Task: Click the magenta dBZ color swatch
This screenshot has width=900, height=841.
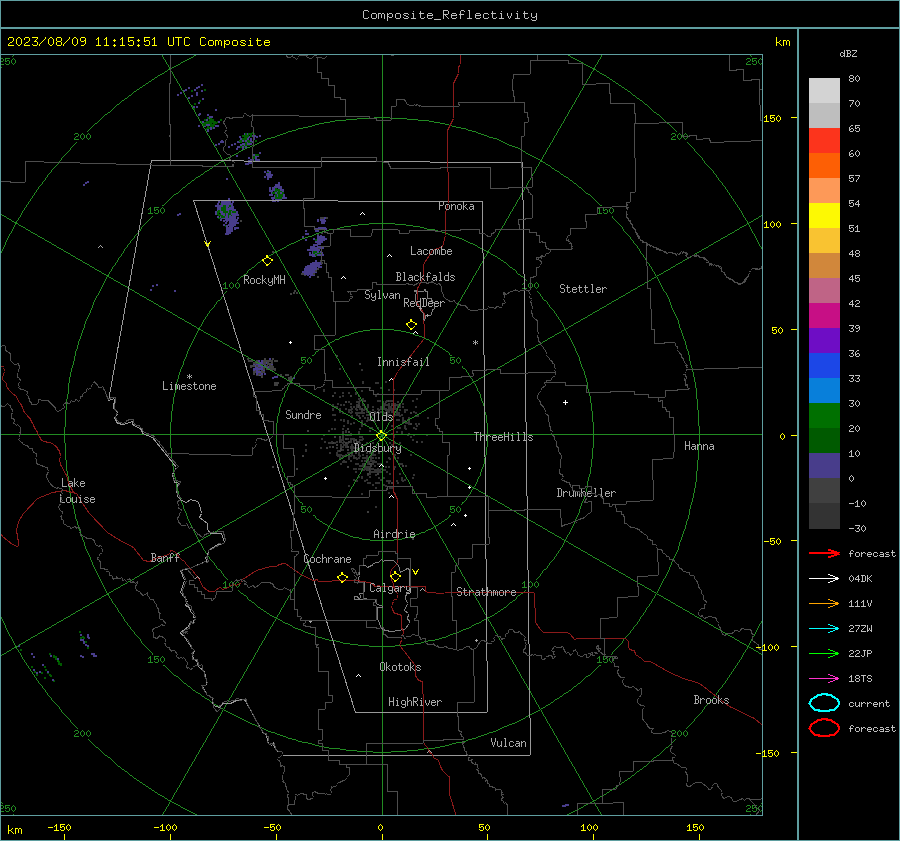Action: [x=824, y=315]
